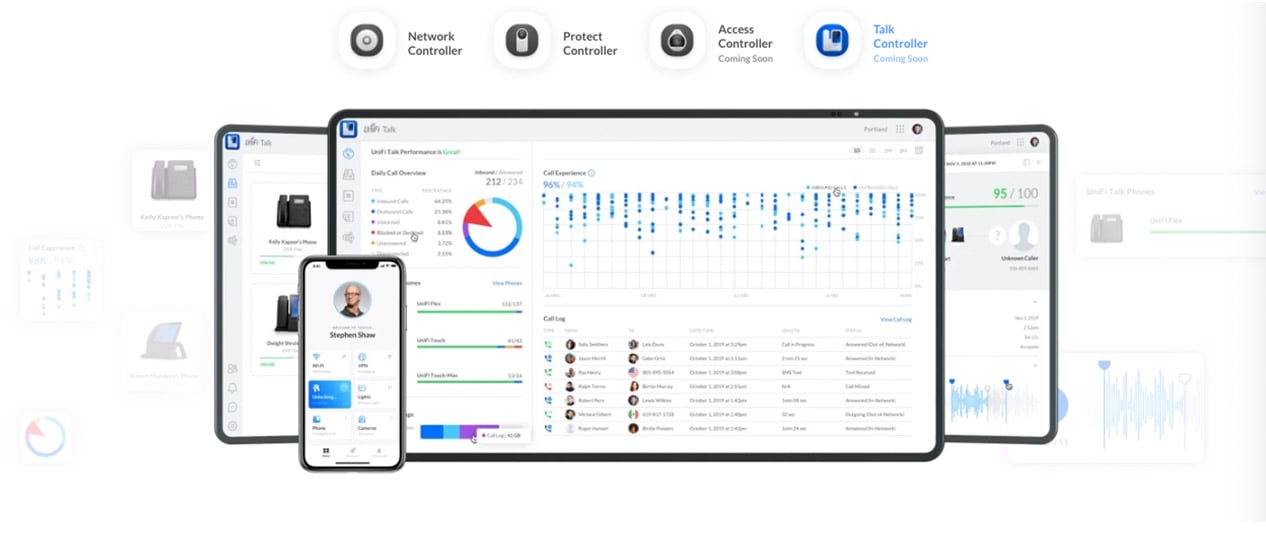This screenshot has height=537, width=1266.
Task: Click the Call Experience info icon
Action: (591, 173)
